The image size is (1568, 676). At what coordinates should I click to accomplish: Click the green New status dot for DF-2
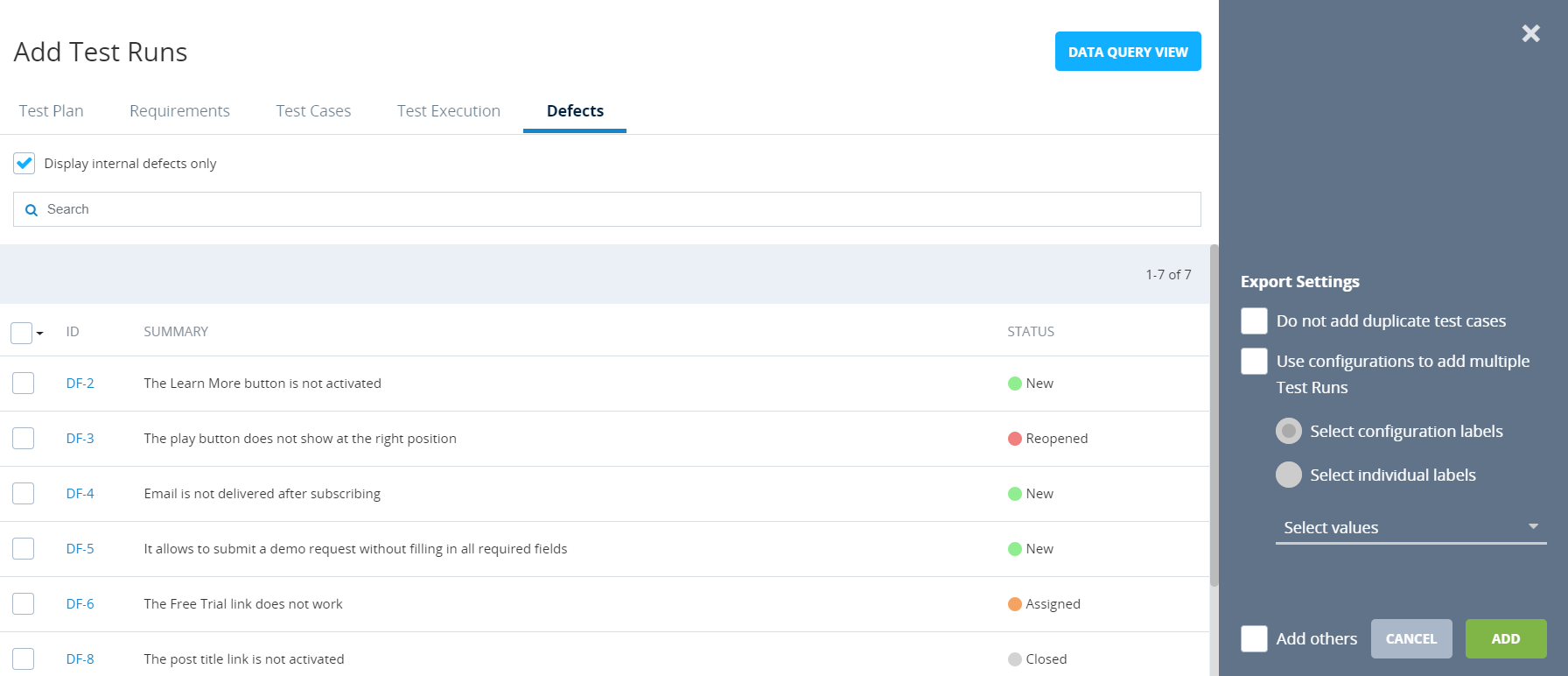point(1014,384)
